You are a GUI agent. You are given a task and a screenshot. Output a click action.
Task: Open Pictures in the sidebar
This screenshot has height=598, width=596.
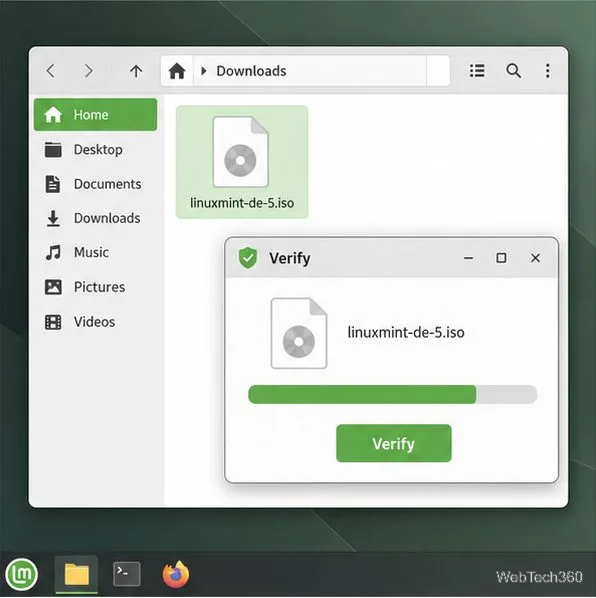[95, 287]
